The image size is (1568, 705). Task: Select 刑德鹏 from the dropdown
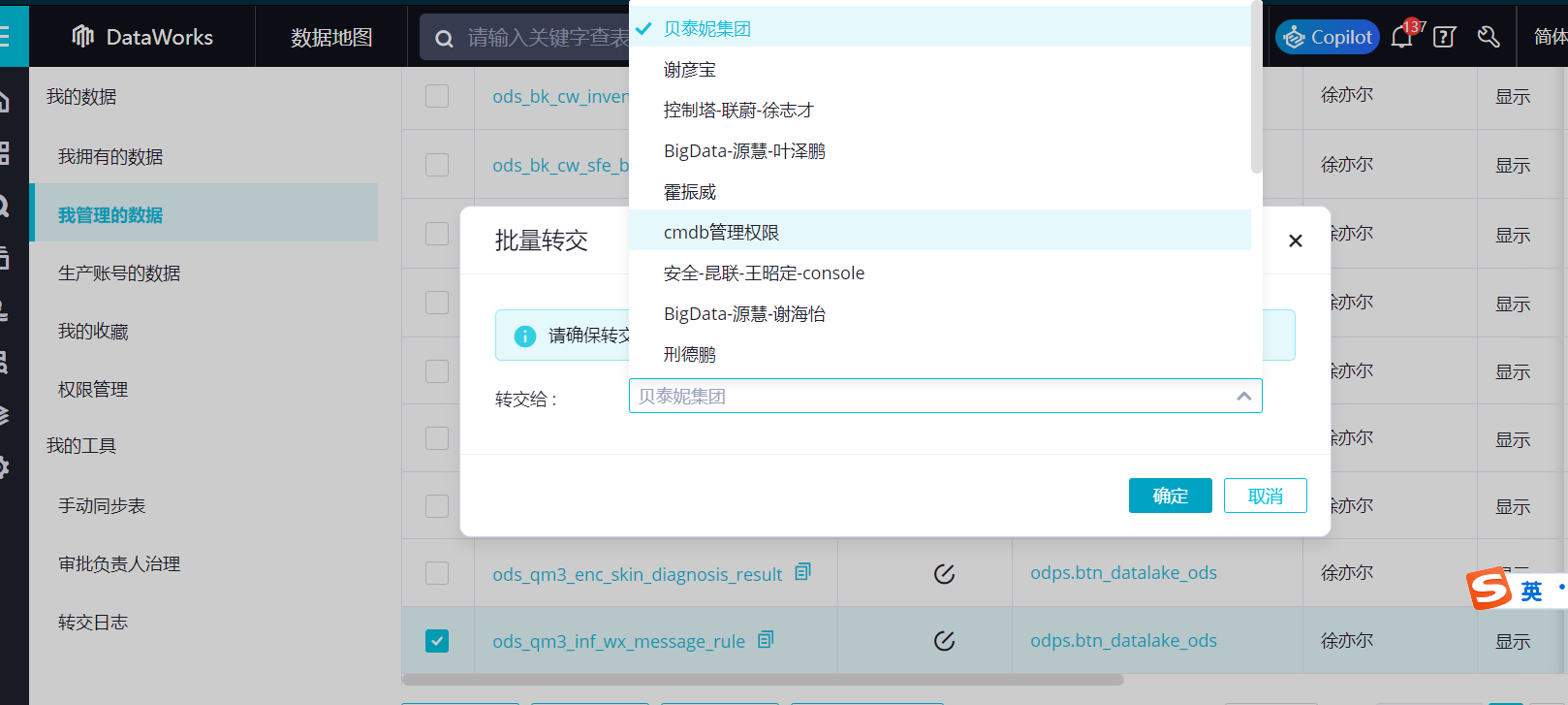(x=940, y=355)
